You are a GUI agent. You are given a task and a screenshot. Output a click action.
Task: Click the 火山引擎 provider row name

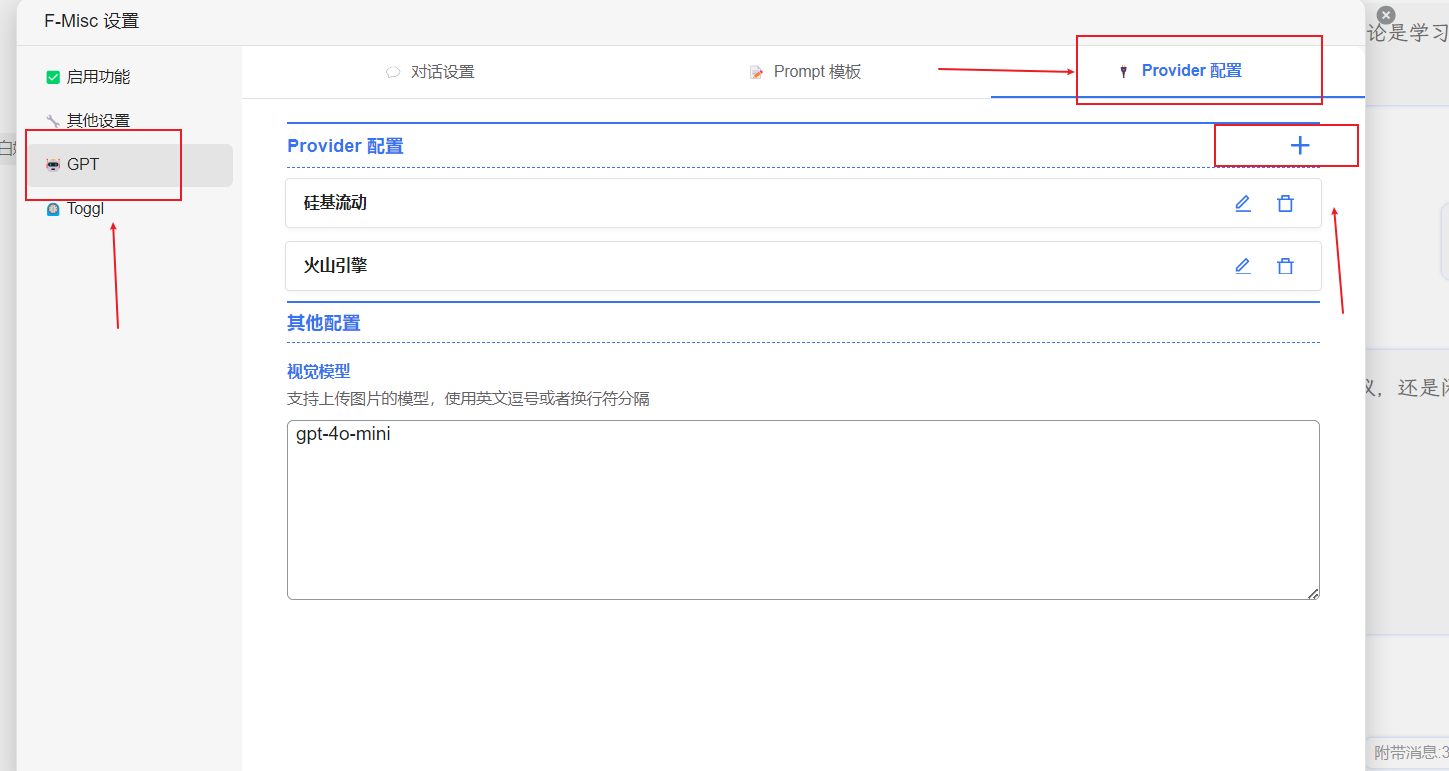pyautogui.click(x=335, y=266)
